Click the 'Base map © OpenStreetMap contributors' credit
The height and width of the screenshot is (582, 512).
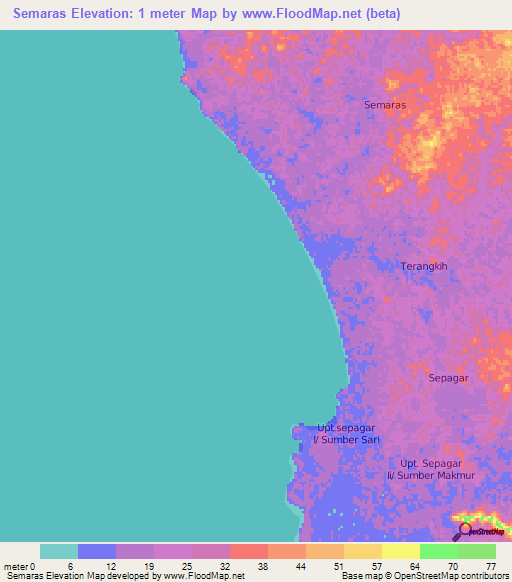coord(425,576)
